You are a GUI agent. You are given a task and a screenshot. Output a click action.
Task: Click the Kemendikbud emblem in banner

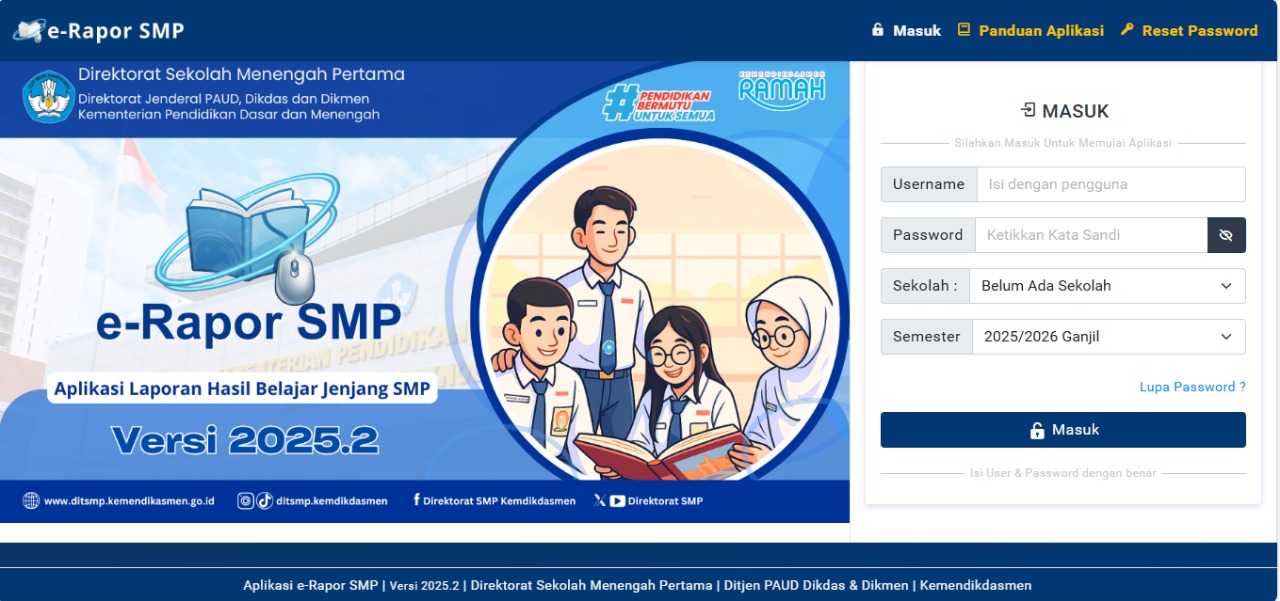(48, 96)
